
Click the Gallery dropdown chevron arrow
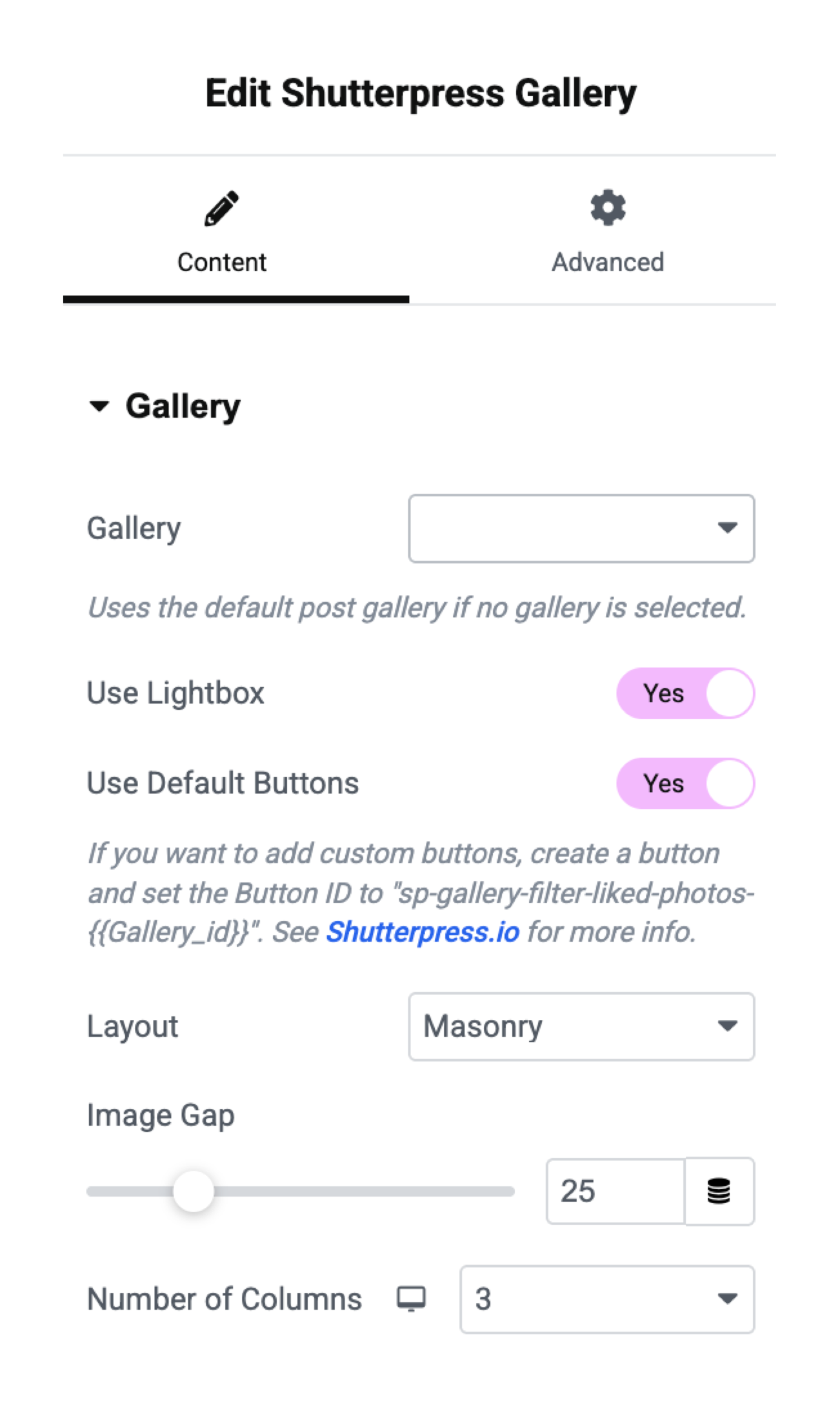[728, 528]
